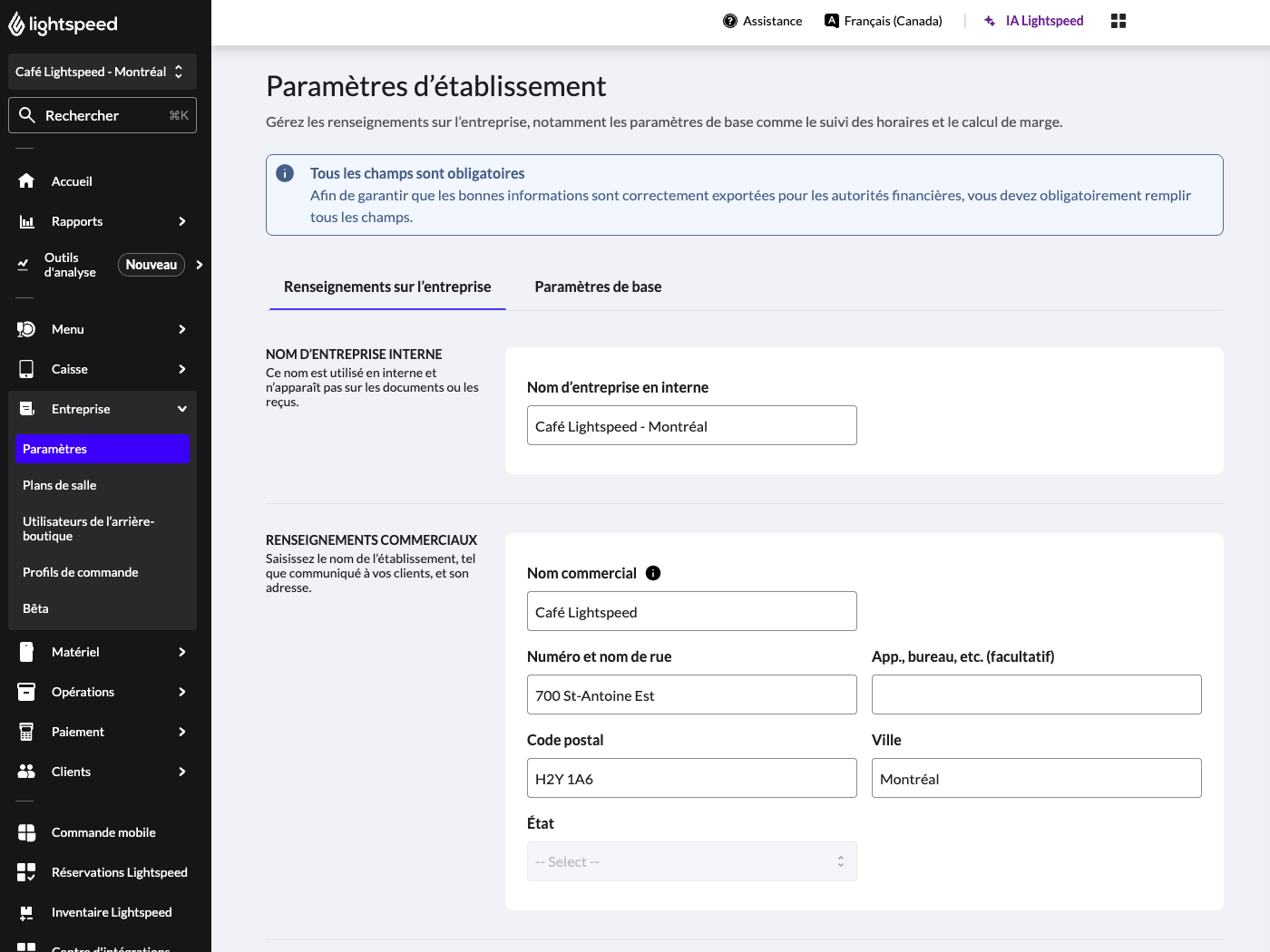
Task: Click the Nom commercial info icon
Action: (x=653, y=573)
